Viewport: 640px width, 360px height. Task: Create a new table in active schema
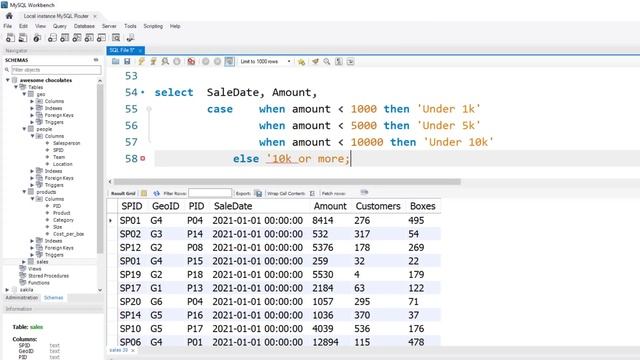point(64,38)
